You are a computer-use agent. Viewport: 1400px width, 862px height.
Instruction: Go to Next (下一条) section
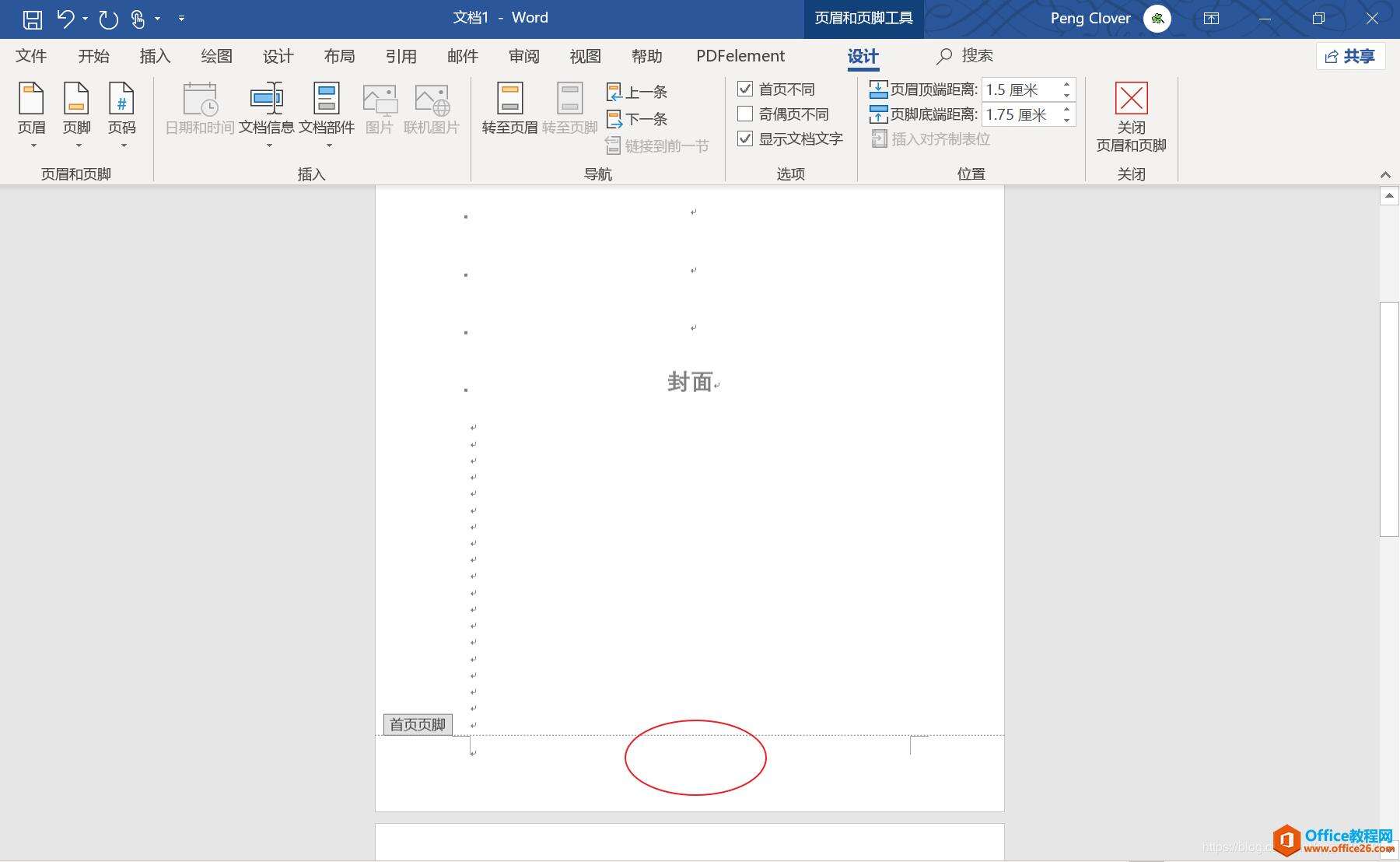pos(637,119)
